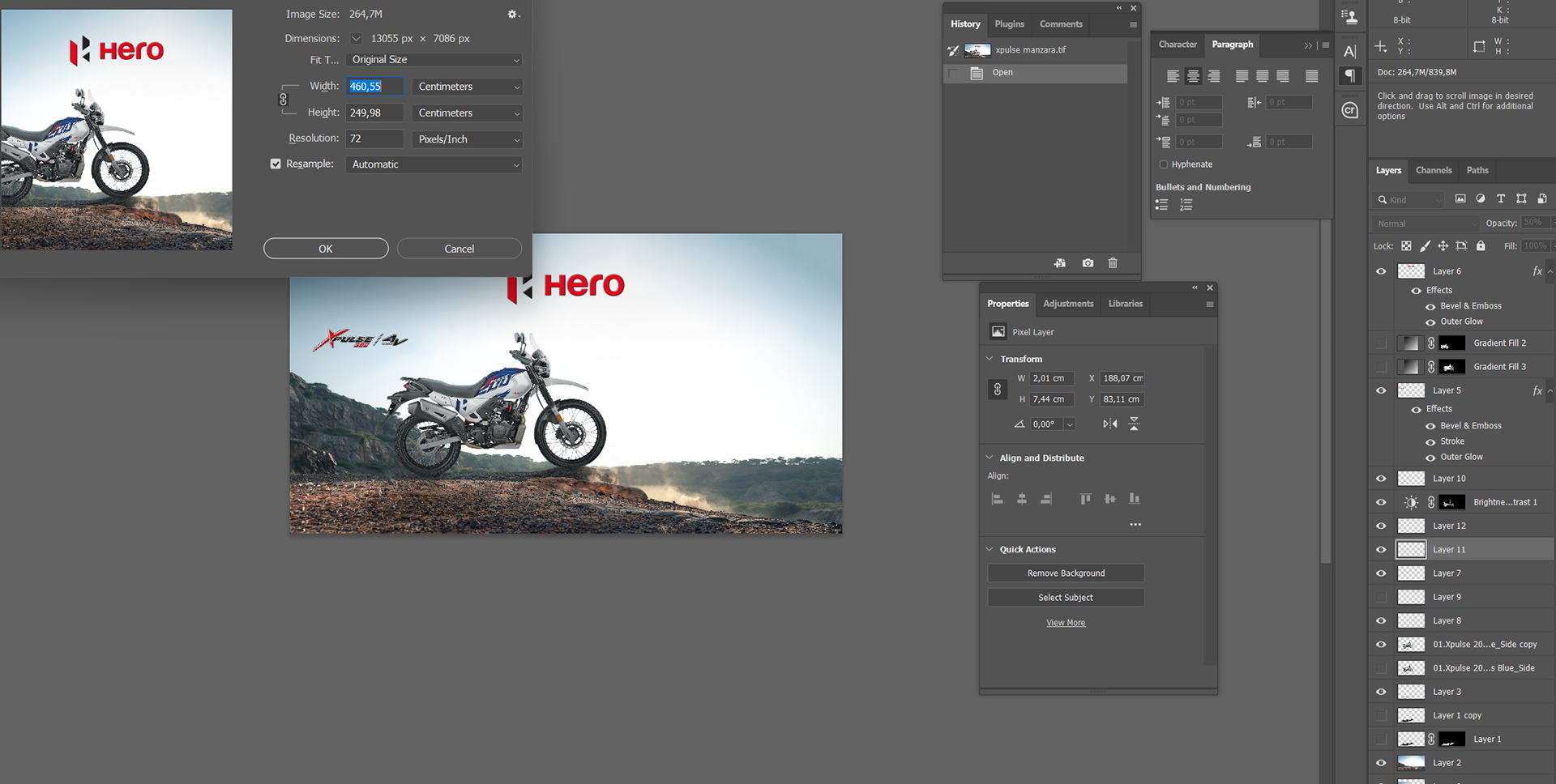Open the Paragraph panel dock icon
The width and height of the screenshot is (1556, 784).
click(1349, 76)
